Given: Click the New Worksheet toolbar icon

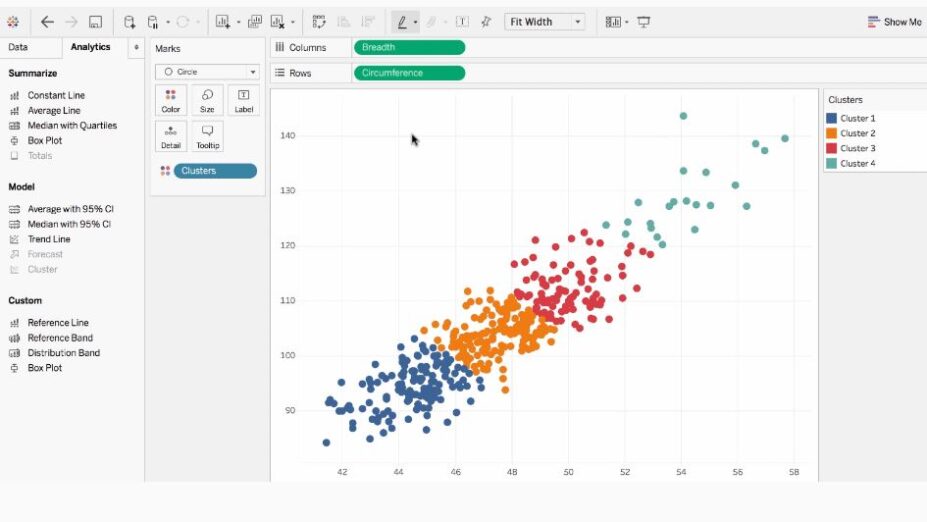Looking at the screenshot, I should 222,21.
